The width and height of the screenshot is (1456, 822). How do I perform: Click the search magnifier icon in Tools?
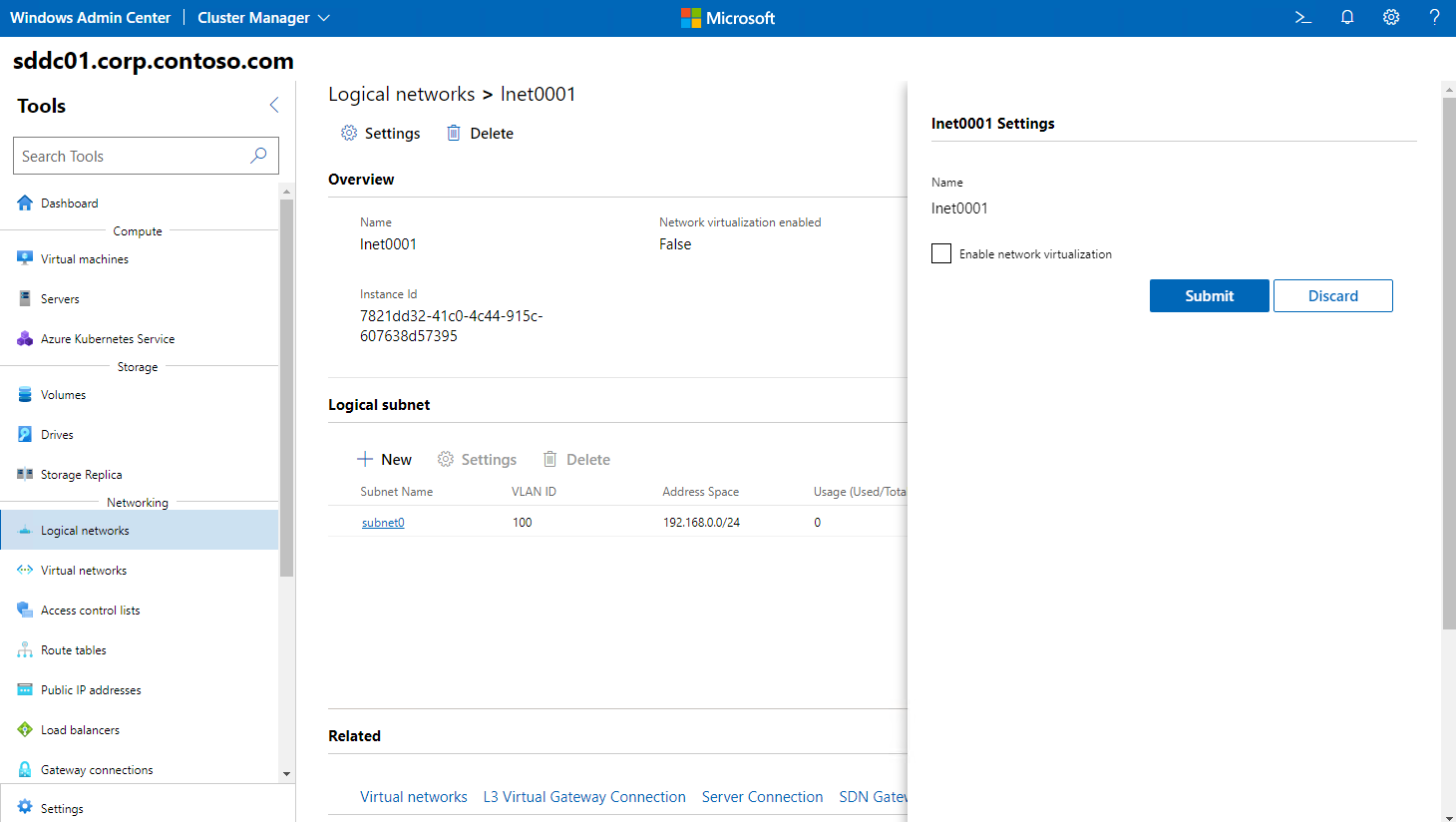pyautogui.click(x=258, y=156)
